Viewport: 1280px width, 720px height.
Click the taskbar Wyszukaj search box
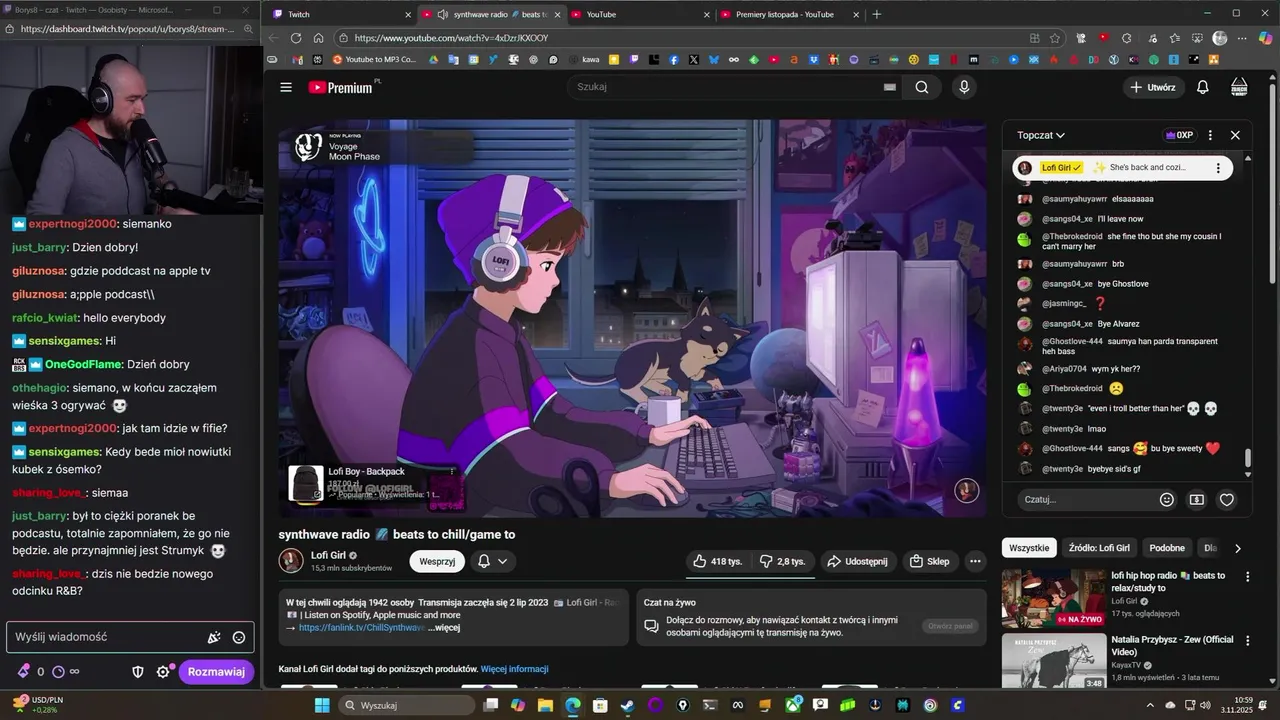[406, 705]
